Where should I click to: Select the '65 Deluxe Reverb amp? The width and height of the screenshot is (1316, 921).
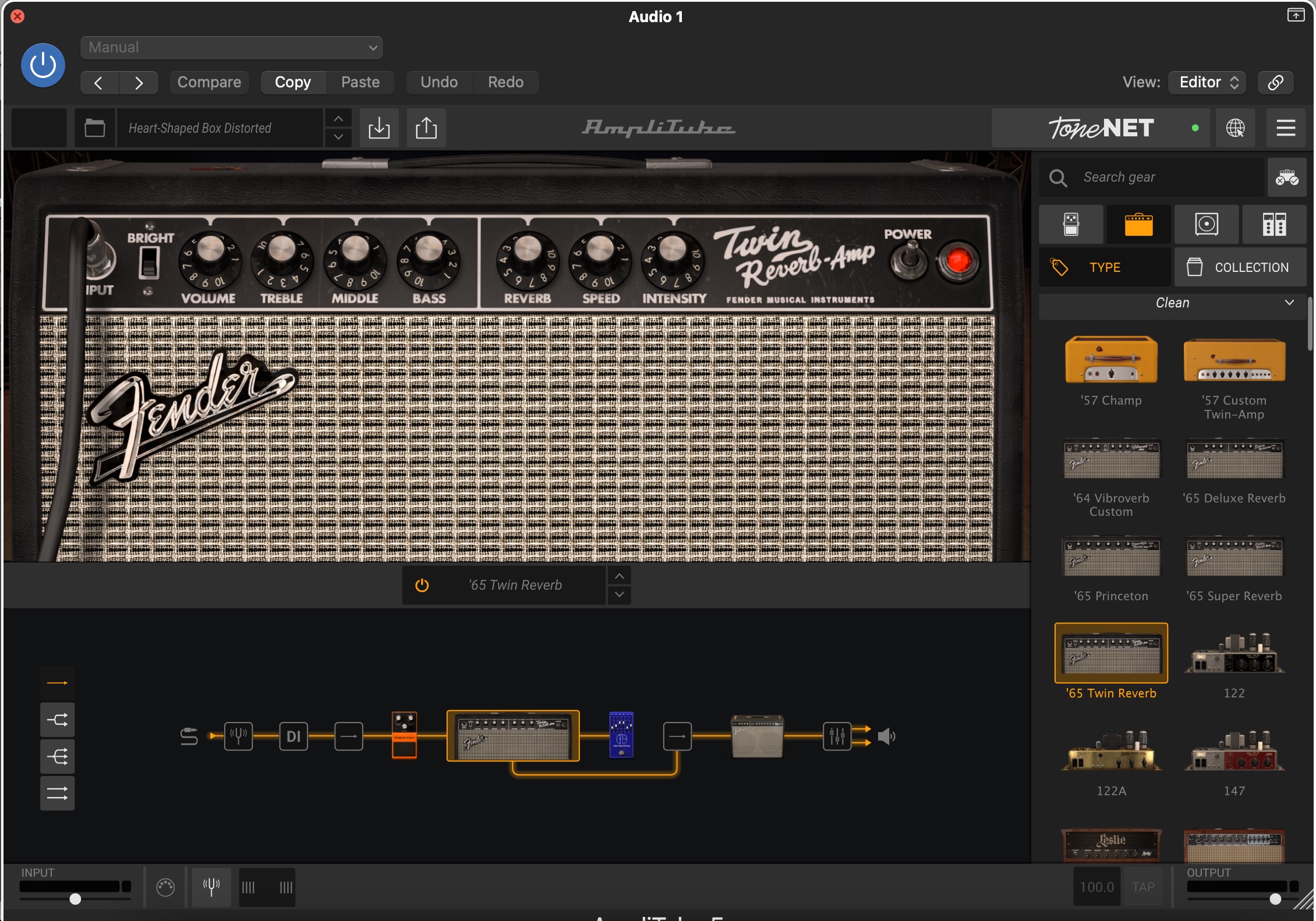coord(1234,459)
